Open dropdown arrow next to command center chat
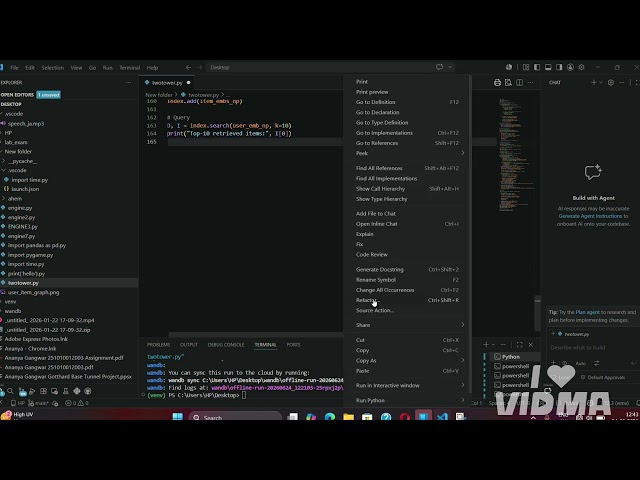 point(450,67)
